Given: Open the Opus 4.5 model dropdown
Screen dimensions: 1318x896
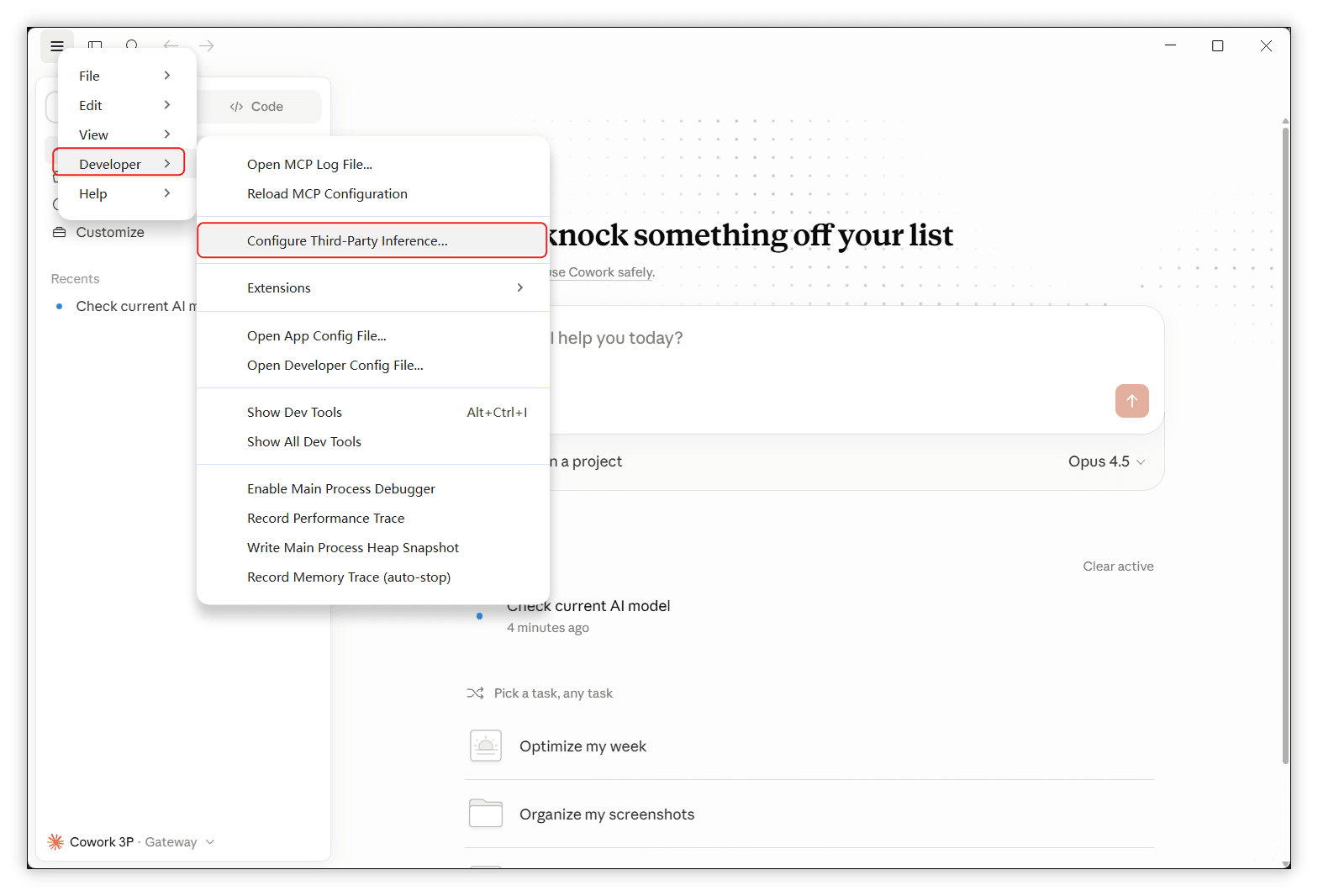Looking at the screenshot, I should (1106, 461).
